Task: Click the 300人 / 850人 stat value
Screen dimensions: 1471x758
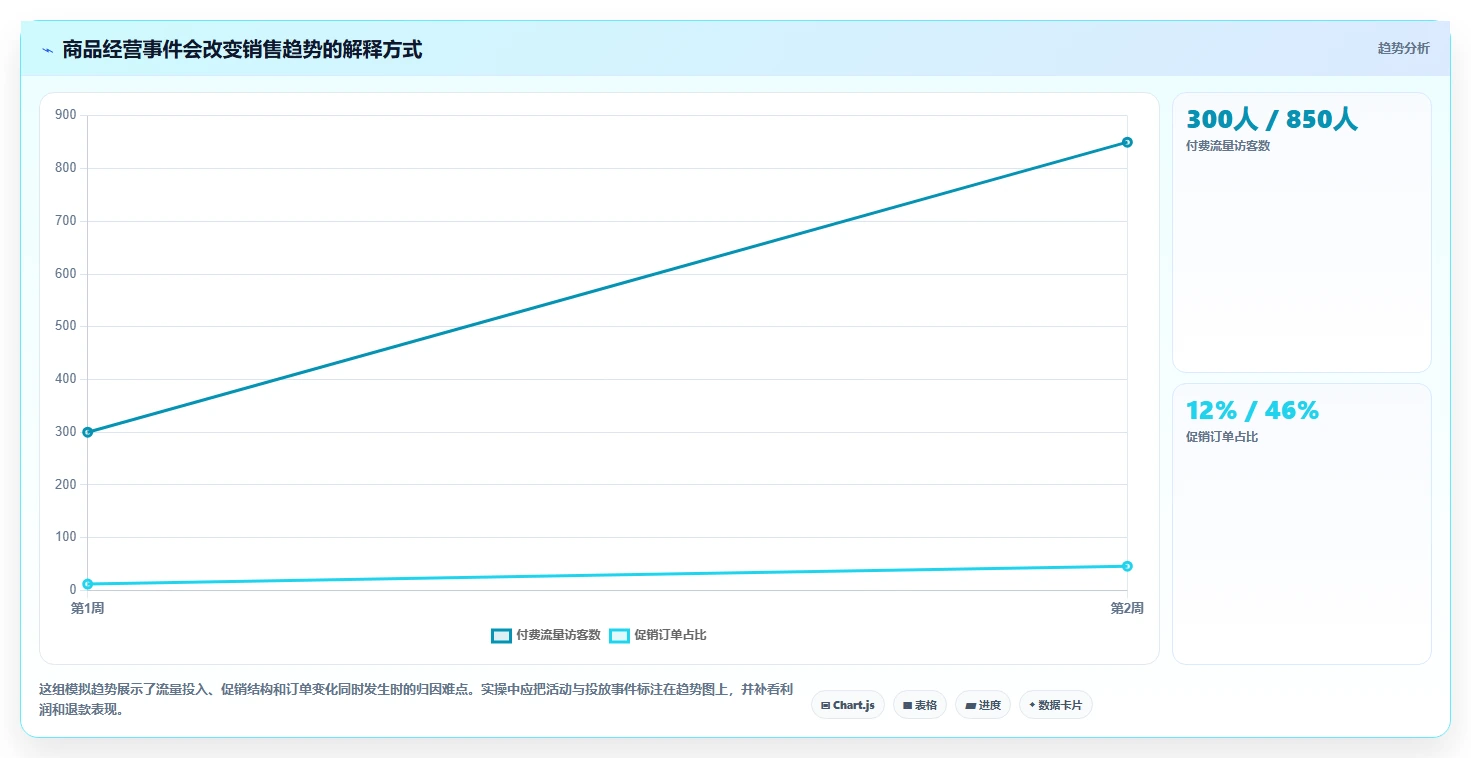Action: coord(1272,120)
